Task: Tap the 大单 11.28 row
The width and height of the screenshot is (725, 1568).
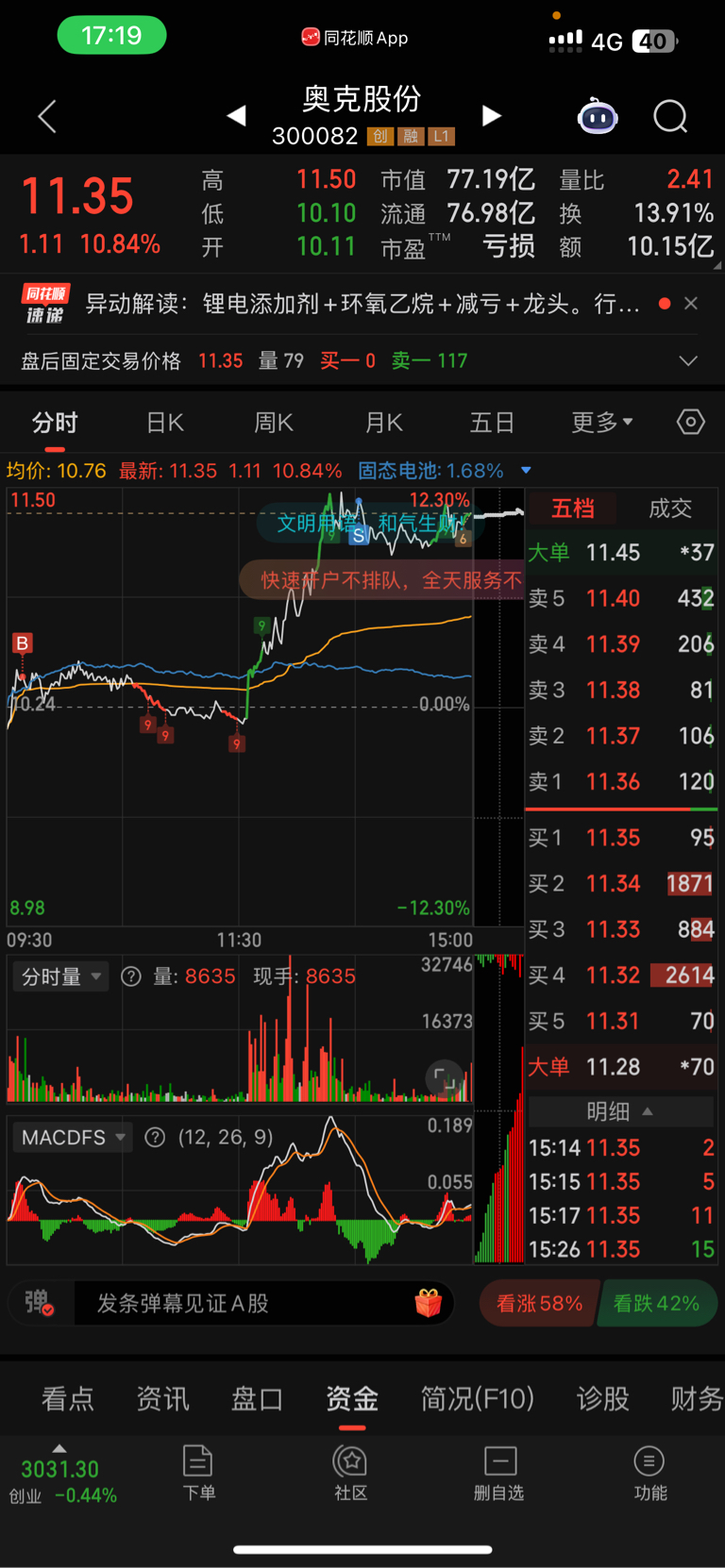Action: (x=620, y=1067)
